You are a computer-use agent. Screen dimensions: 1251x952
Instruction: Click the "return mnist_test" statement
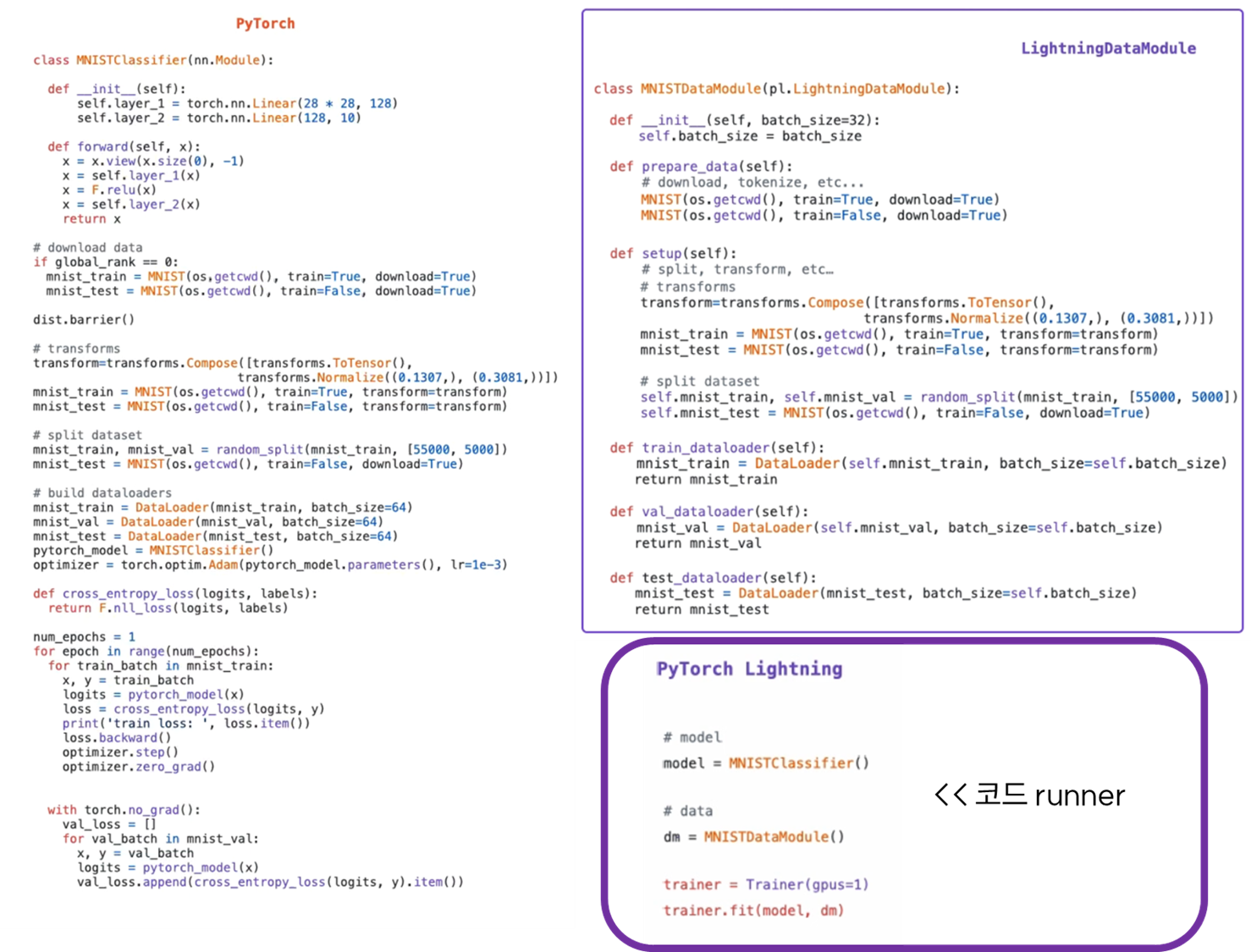coord(702,610)
